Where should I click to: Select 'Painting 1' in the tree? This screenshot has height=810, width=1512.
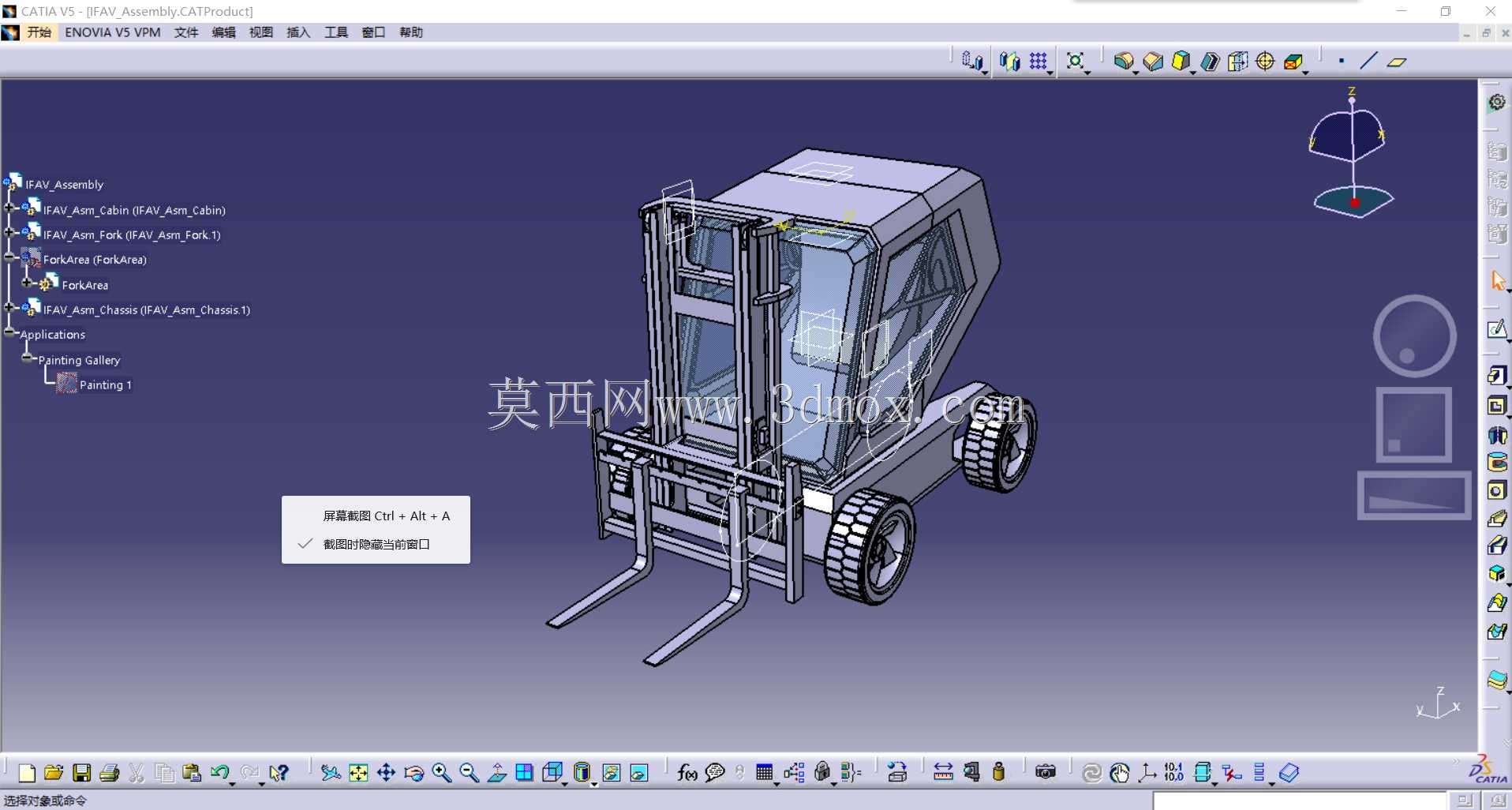pyautogui.click(x=106, y=385)
